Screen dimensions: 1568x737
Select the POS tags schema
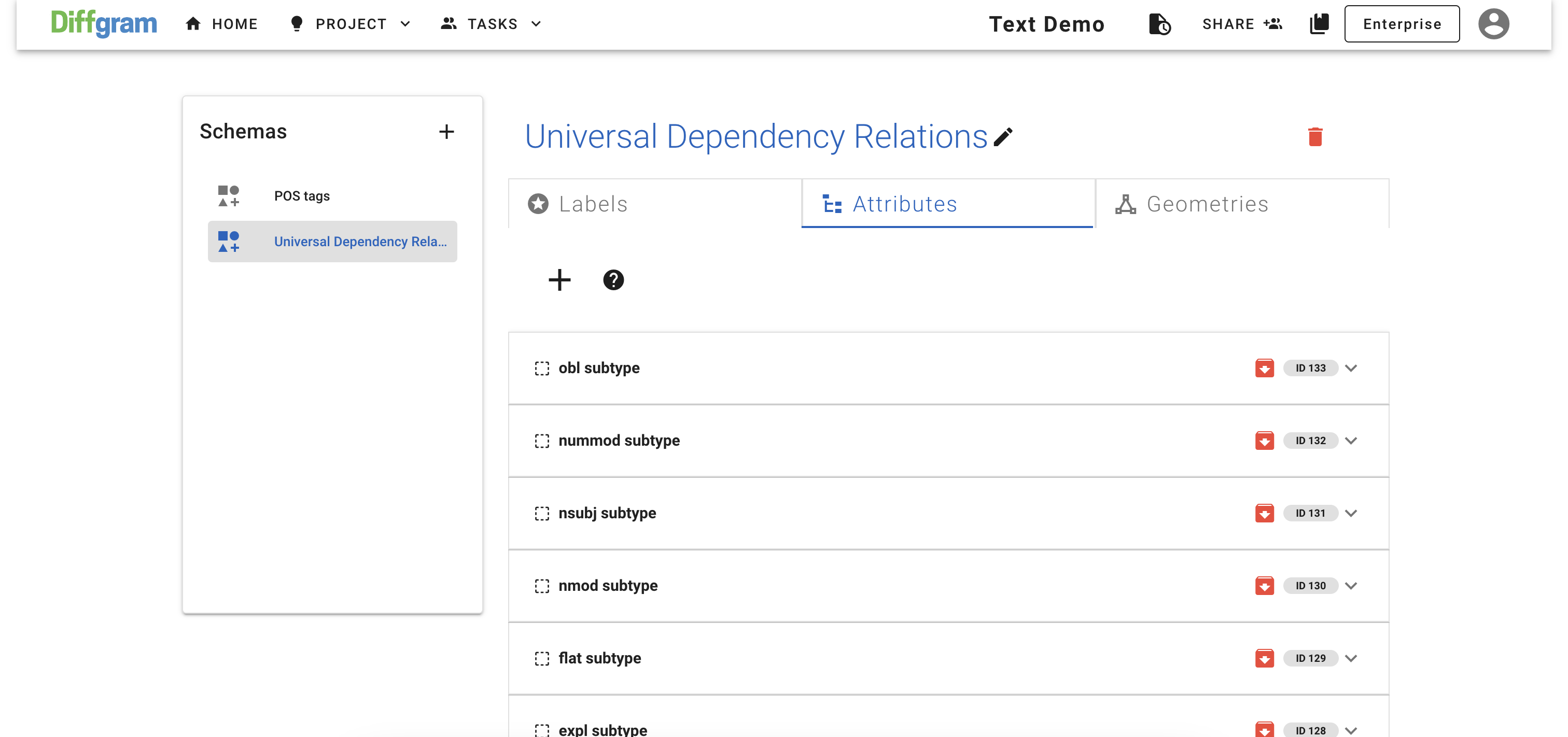[x=302, y=196]
